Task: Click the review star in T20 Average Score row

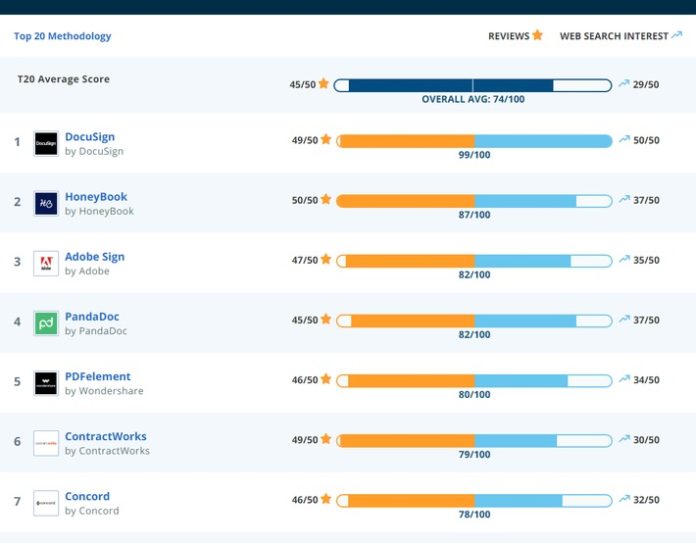Action: [324, 83]
